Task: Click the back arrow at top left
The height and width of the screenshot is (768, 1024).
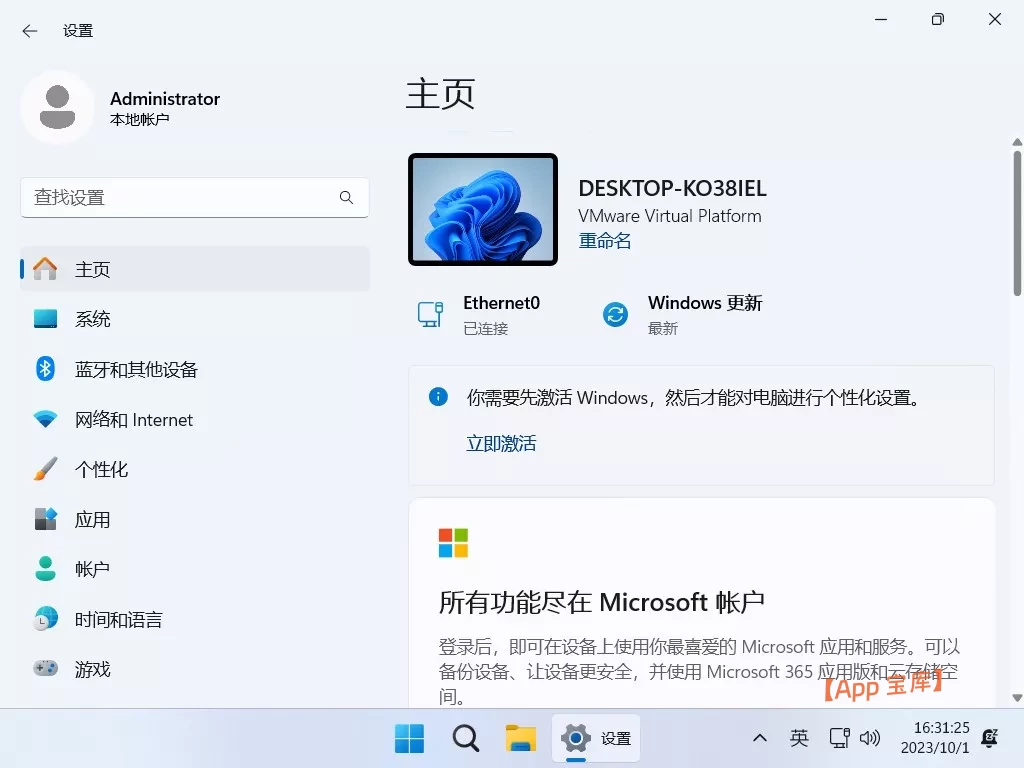Action: point(28,30)
